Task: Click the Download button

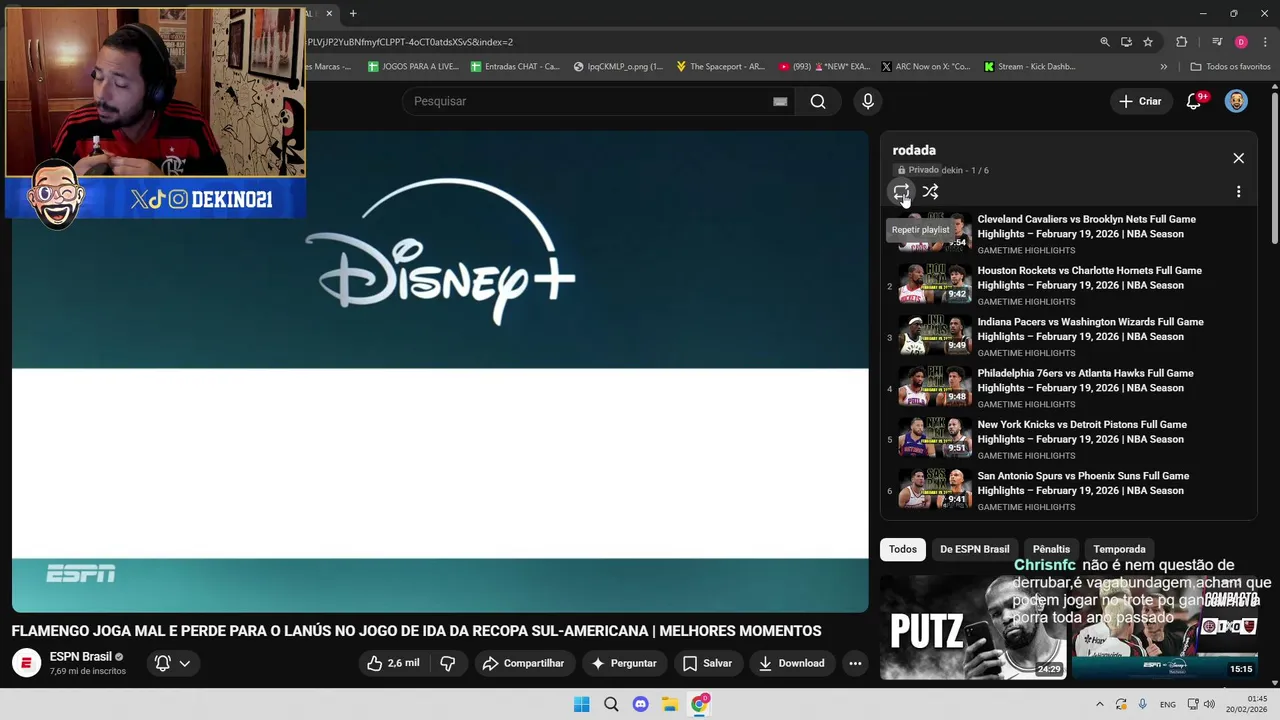Action: click(x=791, y=663)
